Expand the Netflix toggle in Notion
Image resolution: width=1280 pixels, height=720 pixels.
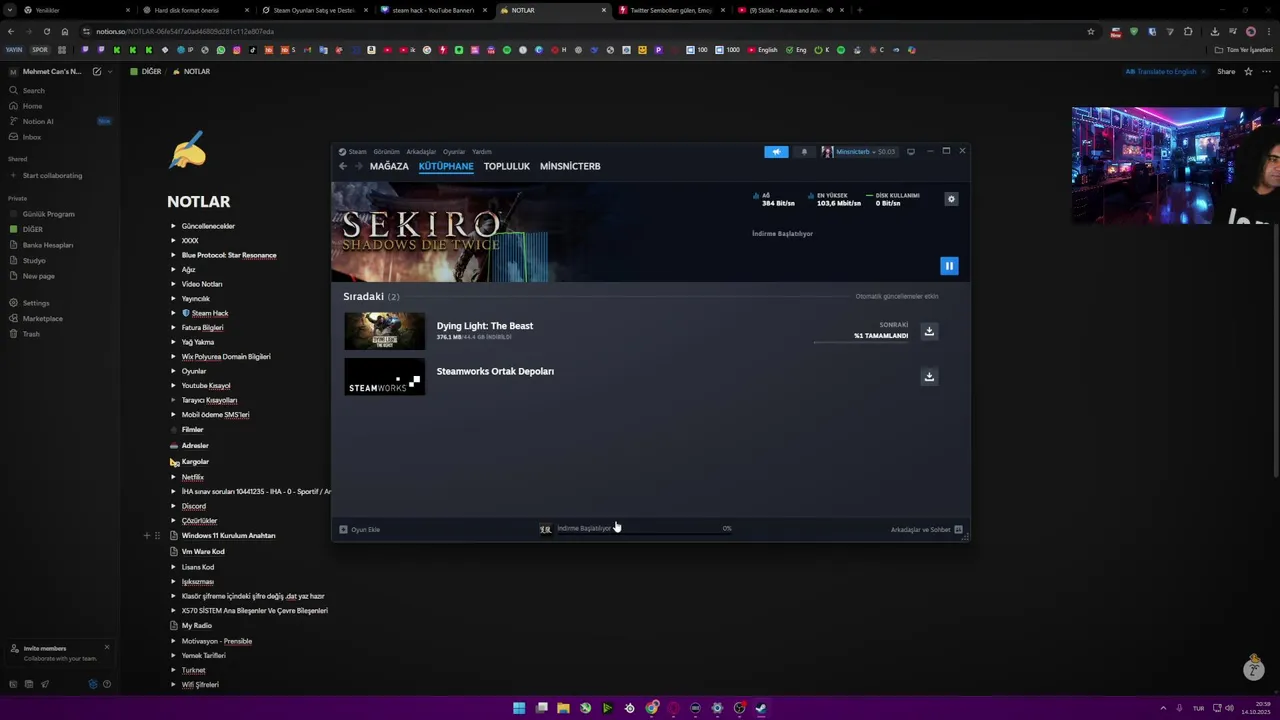click(x=173, y=477)
